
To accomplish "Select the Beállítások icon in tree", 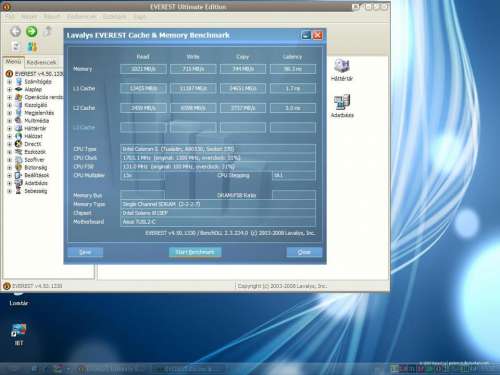I will pyautogui.click(x=19, y=175).
